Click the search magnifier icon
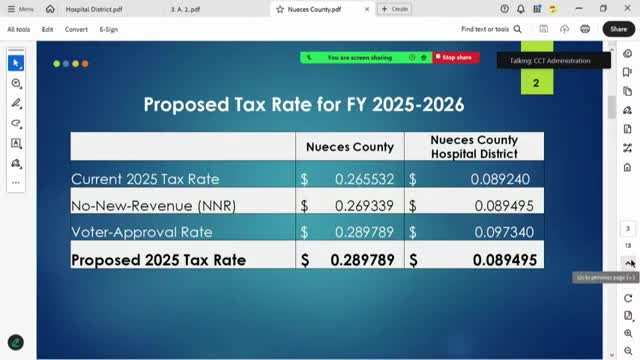The width and height of the screenshot is (640, 360). (x=518, y=29)
